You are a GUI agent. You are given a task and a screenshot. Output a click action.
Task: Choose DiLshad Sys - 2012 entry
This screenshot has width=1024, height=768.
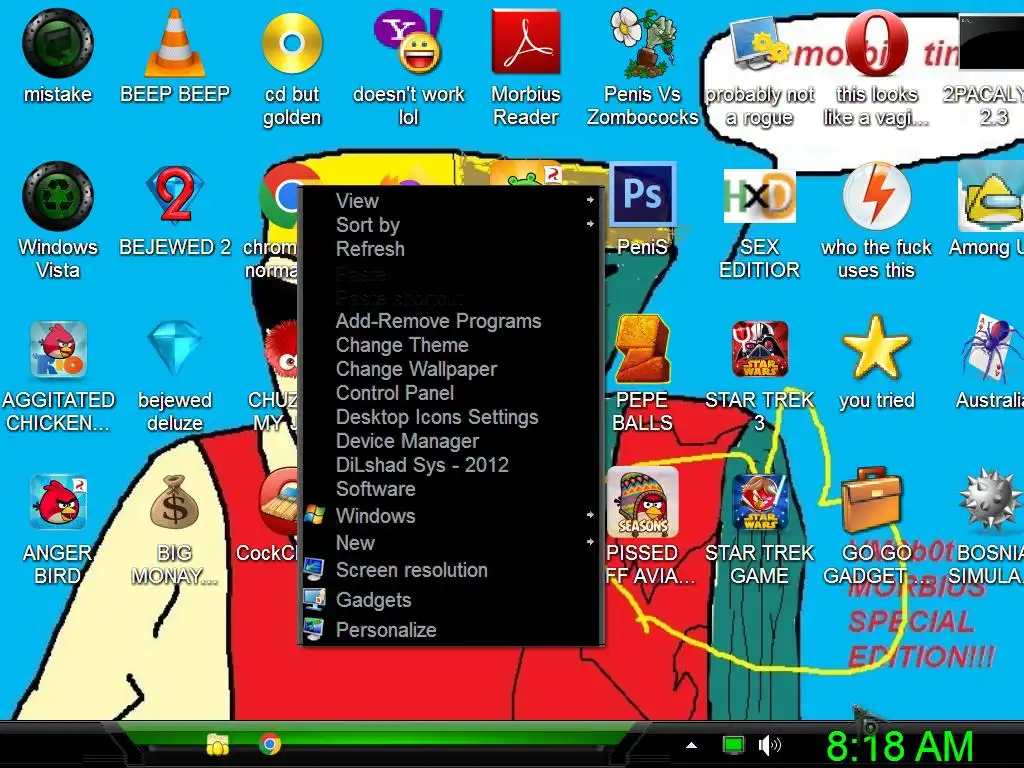tap(451, 465)
